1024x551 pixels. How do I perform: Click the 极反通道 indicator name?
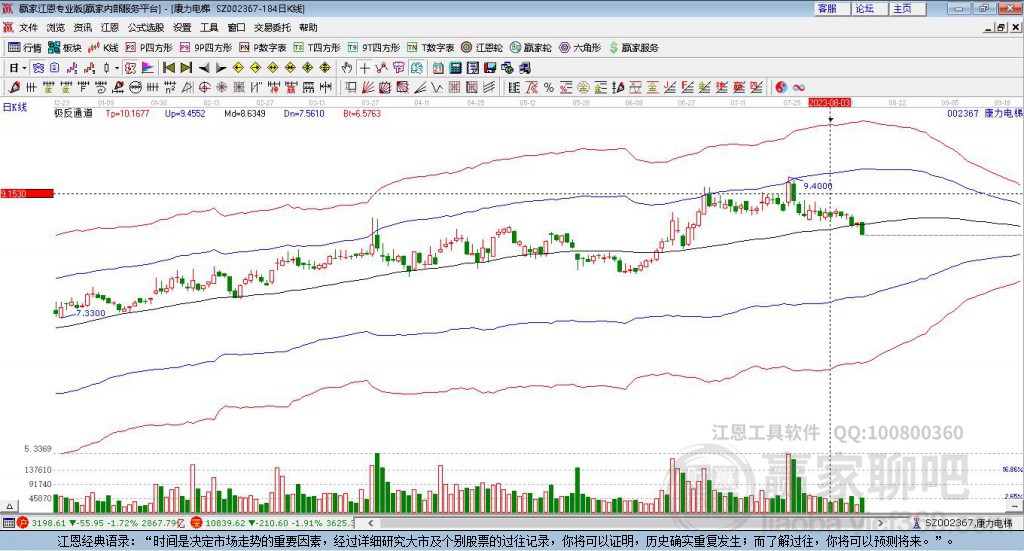coord(73,113)
